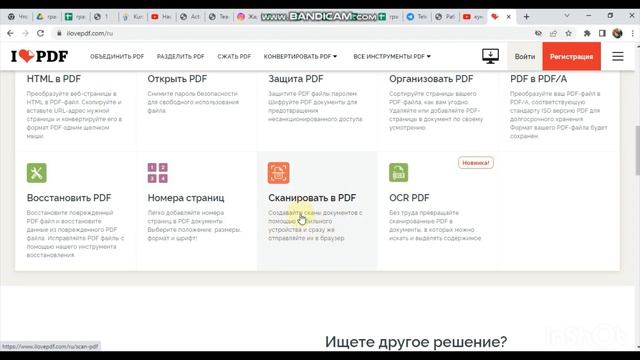Switch to the Google Drive tab

(46, 17)
